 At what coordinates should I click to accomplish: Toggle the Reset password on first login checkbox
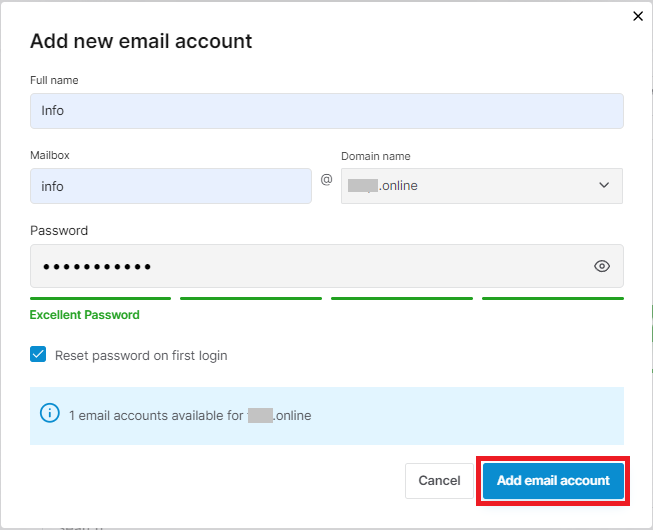(x=38, y=354)
